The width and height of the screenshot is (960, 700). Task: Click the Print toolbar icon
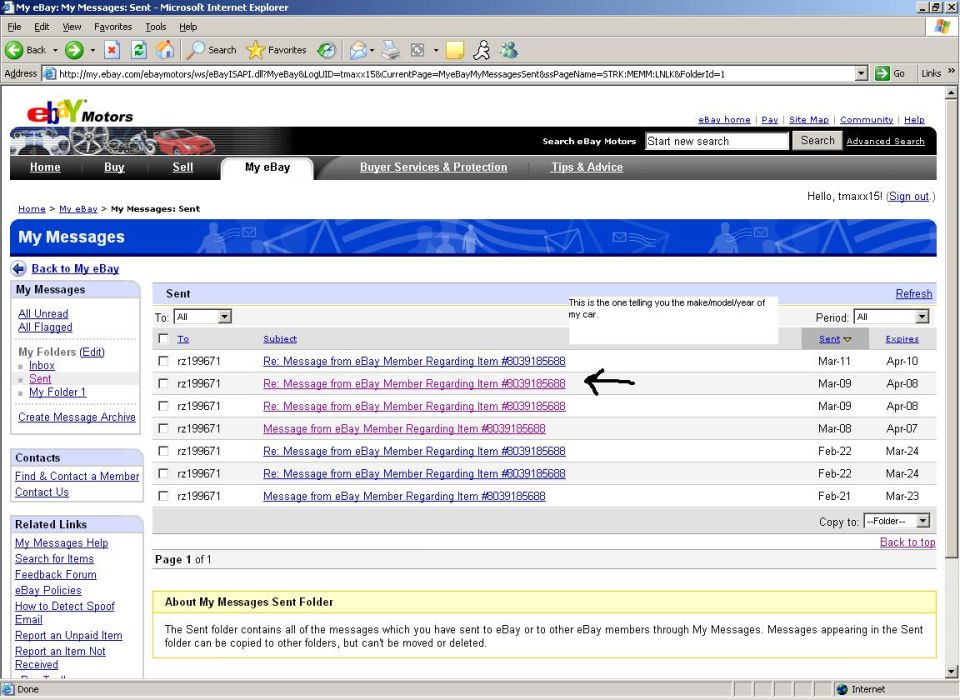[391, 50]
